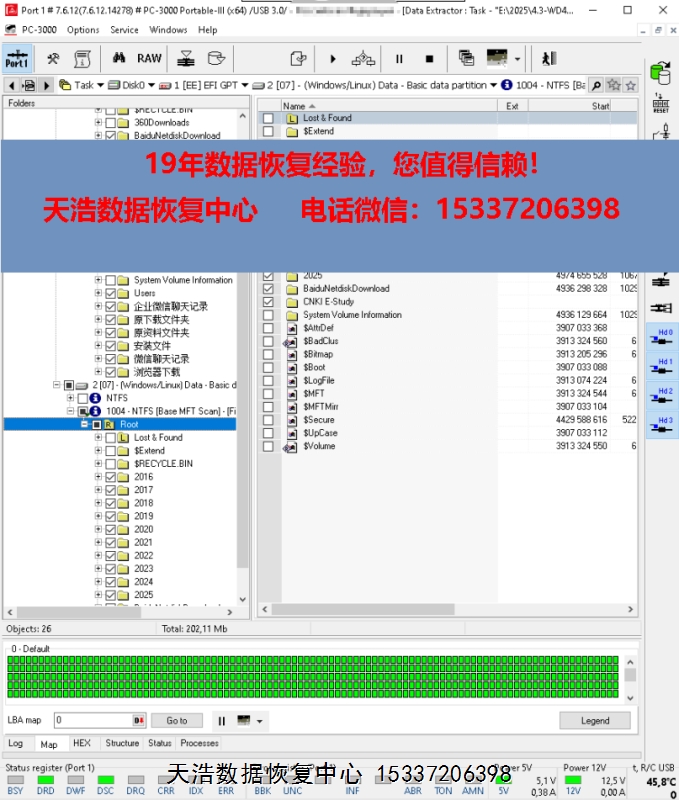
Task: Click the pause icon in main toolbar
Action: click(399, 59)
